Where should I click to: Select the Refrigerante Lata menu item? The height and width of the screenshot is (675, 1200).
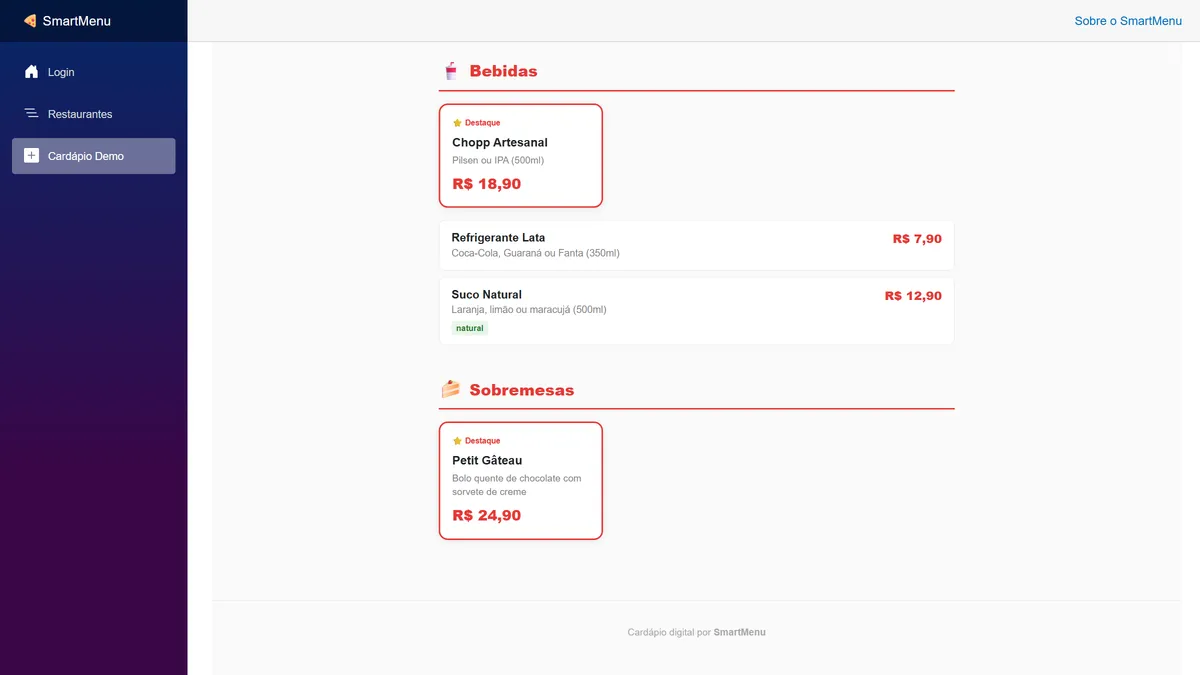697,245
